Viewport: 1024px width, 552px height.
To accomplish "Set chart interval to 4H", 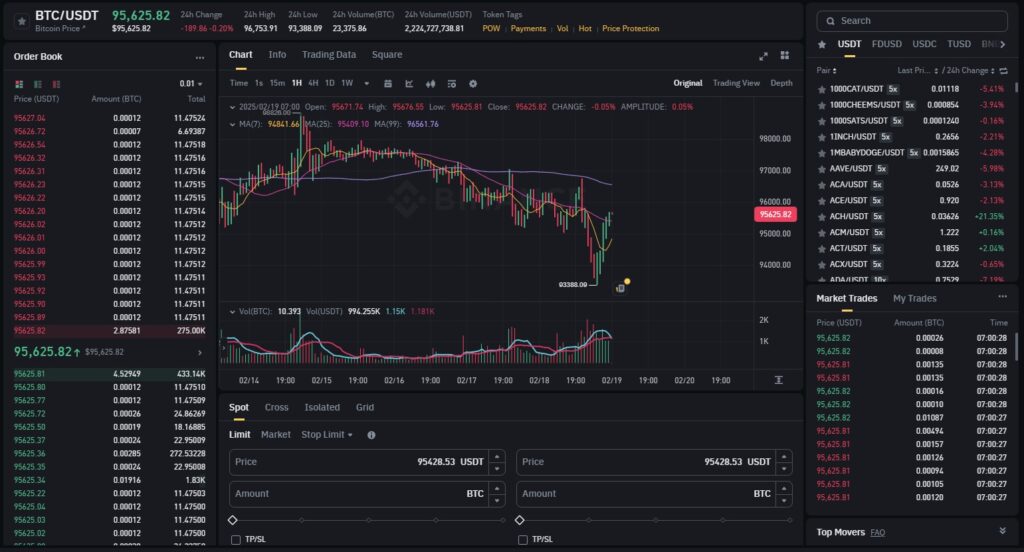I will point(313,84).
